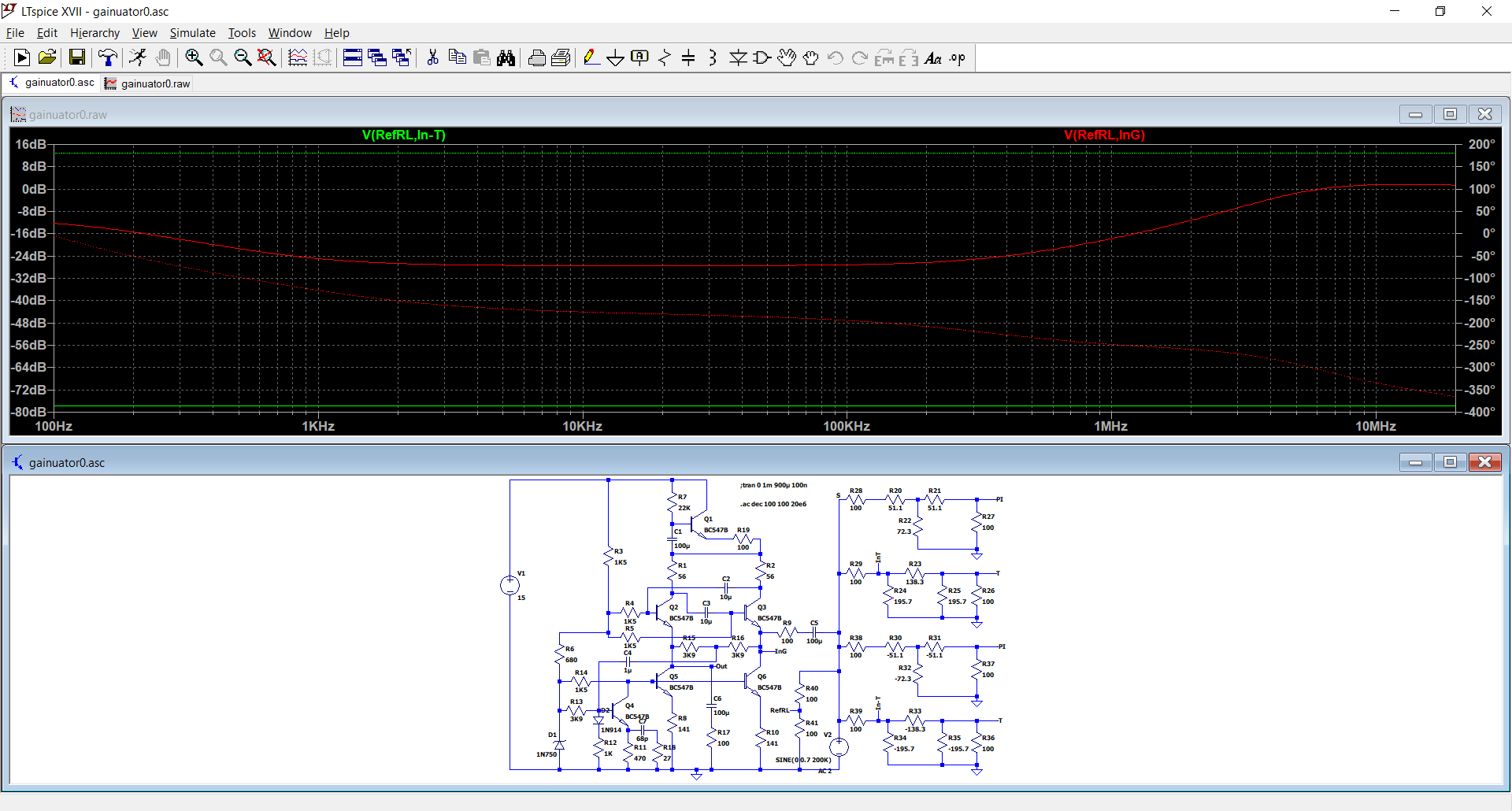The image size is (1512, 811).
Task: Place a diode component
Action: [738, 57]
